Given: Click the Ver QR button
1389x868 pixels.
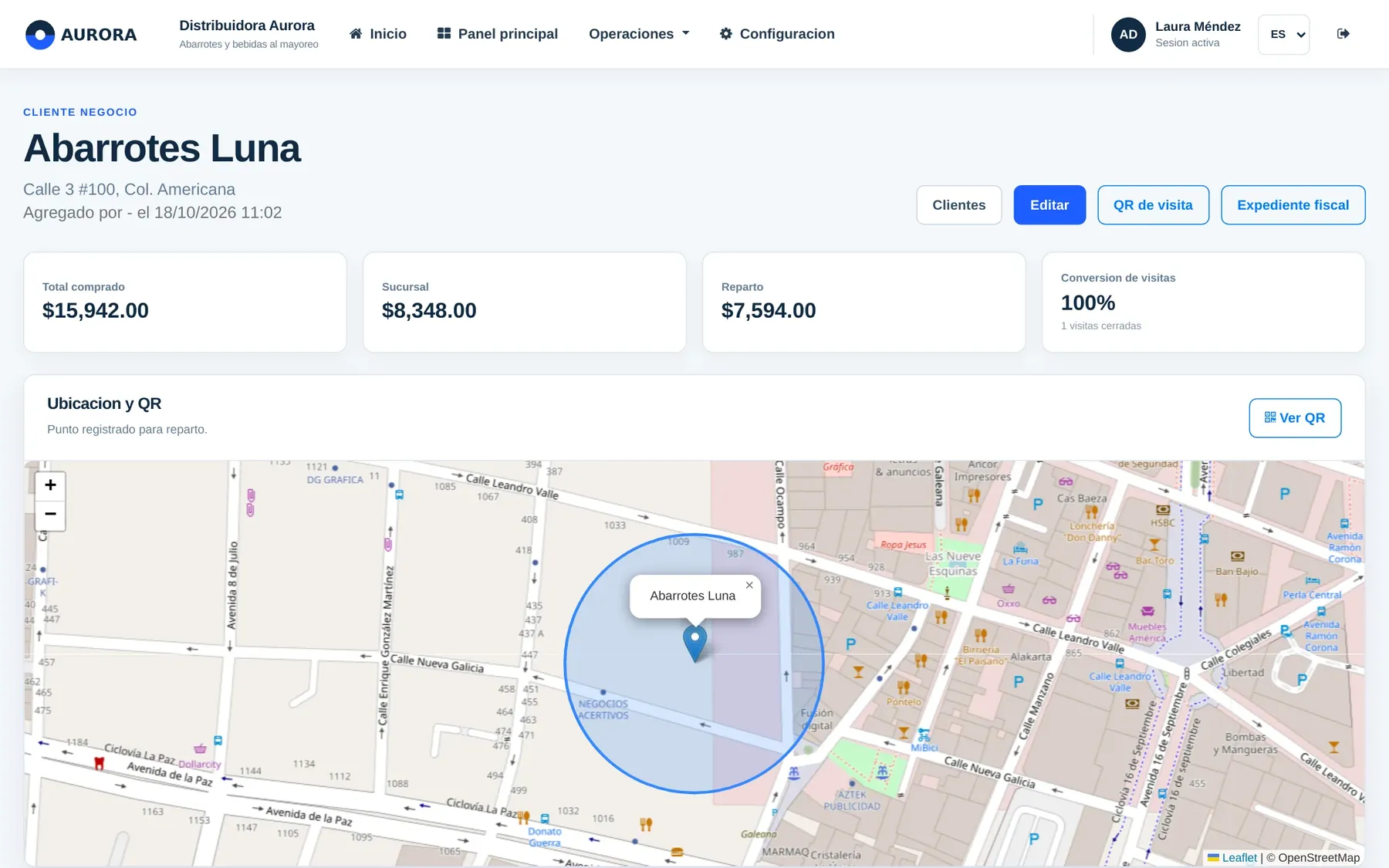Looking at the screenshot, I should click(1295, 418).
